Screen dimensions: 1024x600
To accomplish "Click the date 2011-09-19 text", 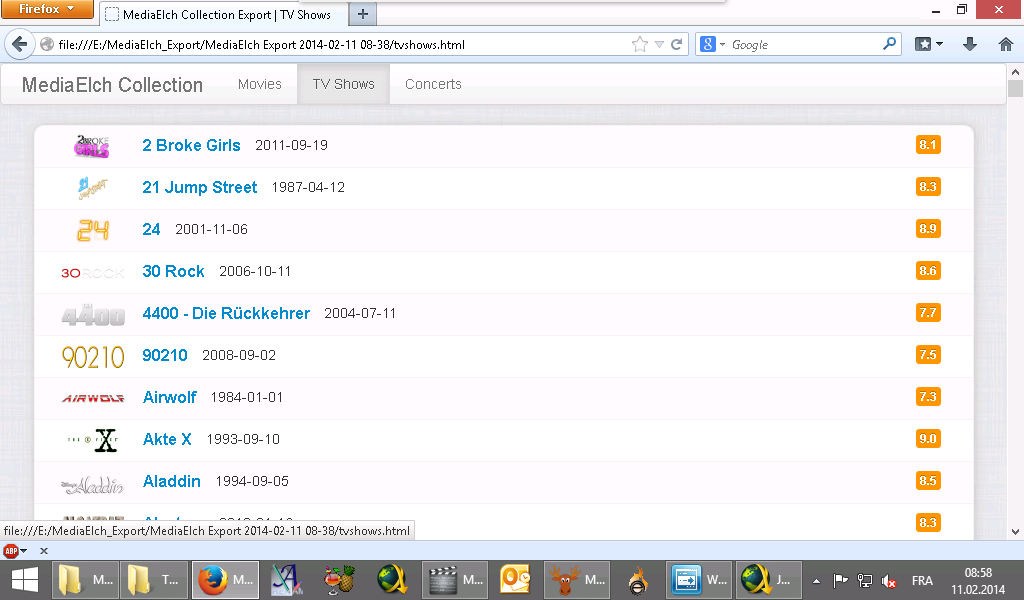I will (x=291, y=146).
